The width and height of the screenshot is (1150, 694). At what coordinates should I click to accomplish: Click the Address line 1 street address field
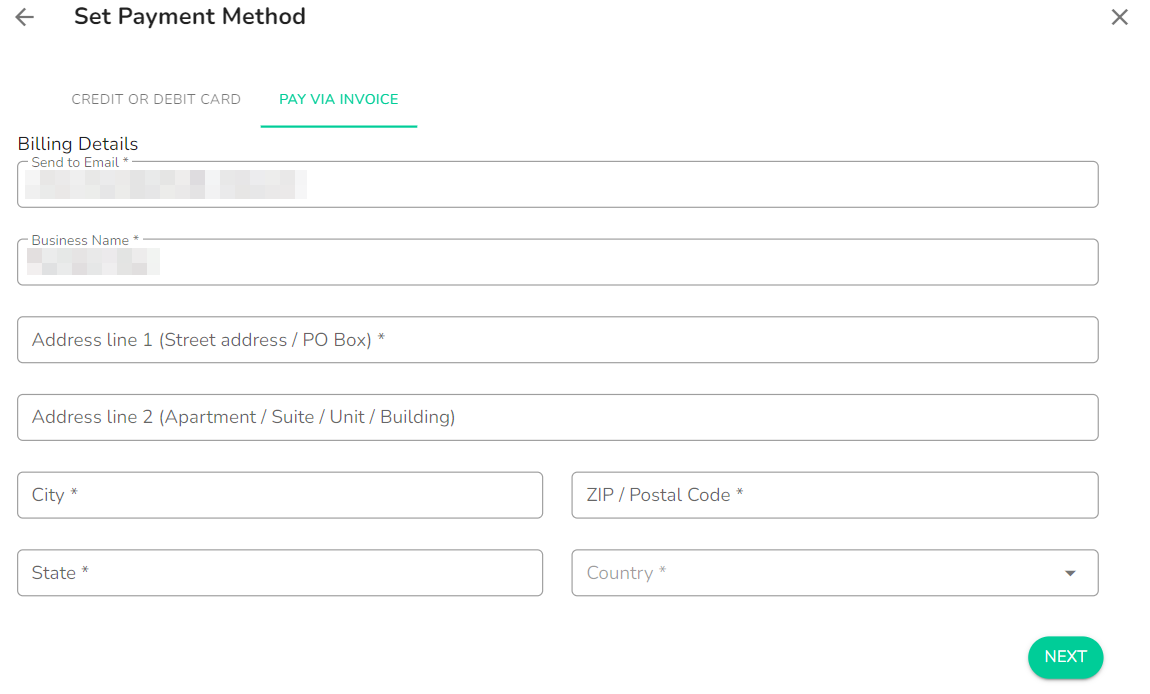(x=557, y=340)
